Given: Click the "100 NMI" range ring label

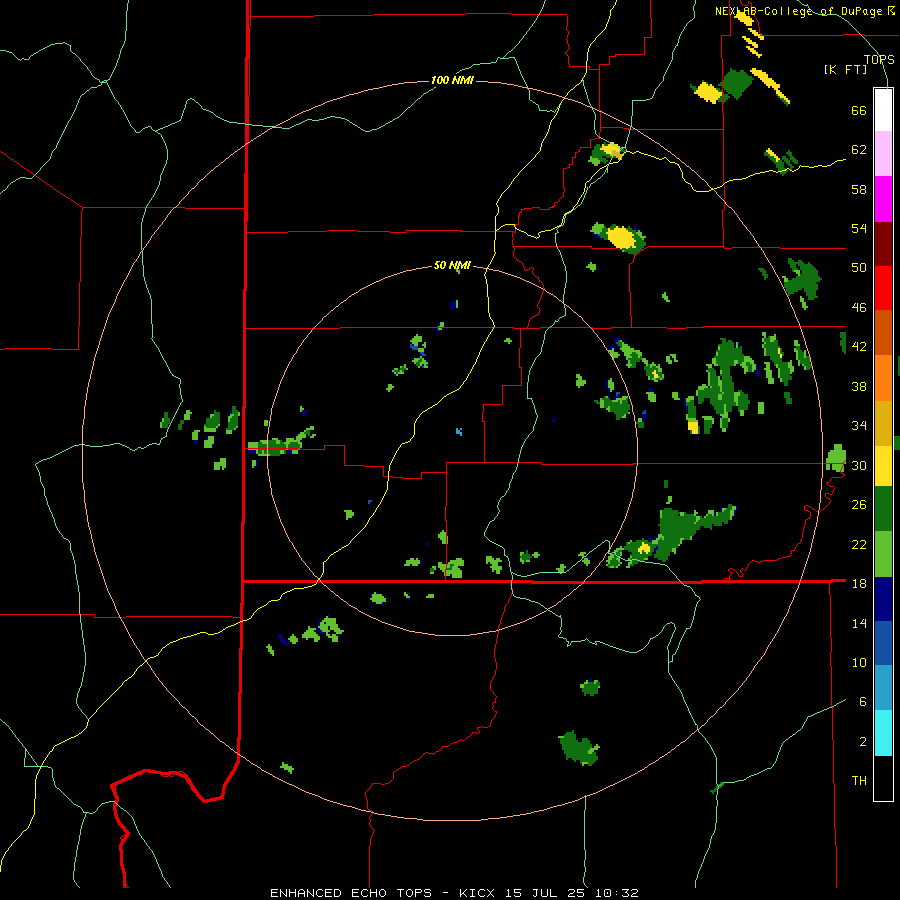Looking at the screenshot, I should pyautogui.click(x=452, y=80).
